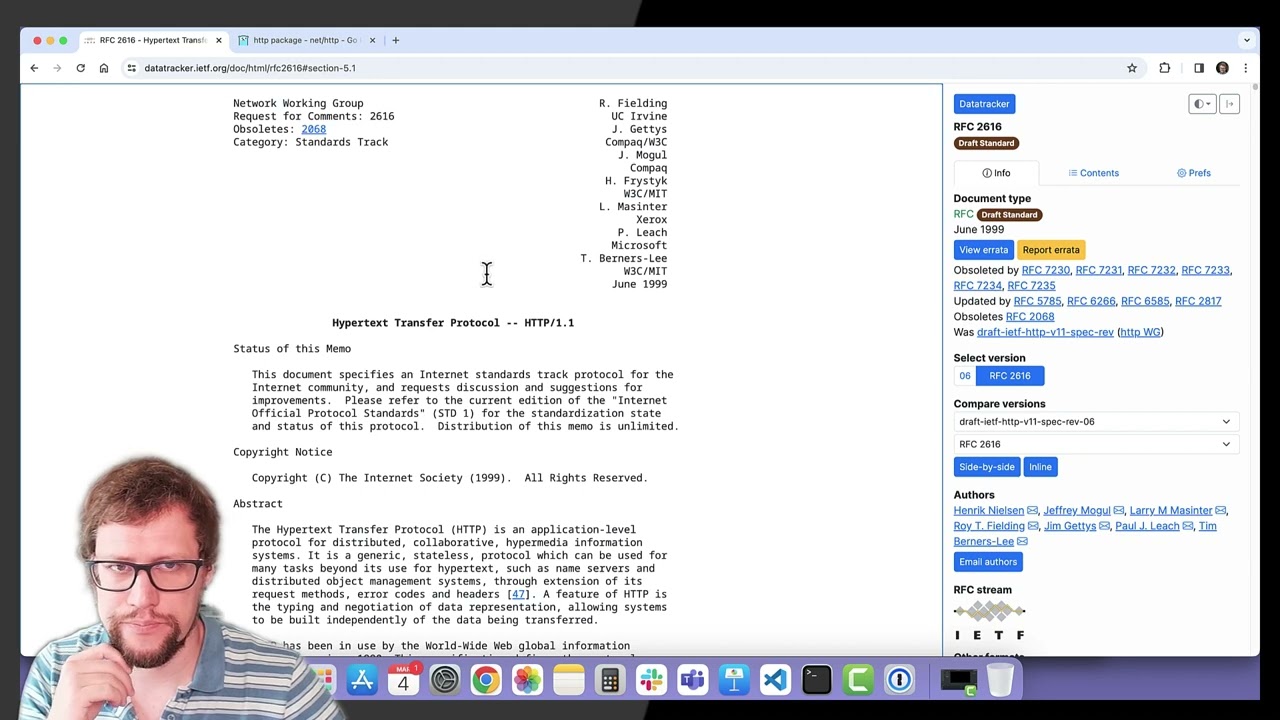Open the theme mode dropdown
This screenshot has width=1280, height=720.
1202,104
